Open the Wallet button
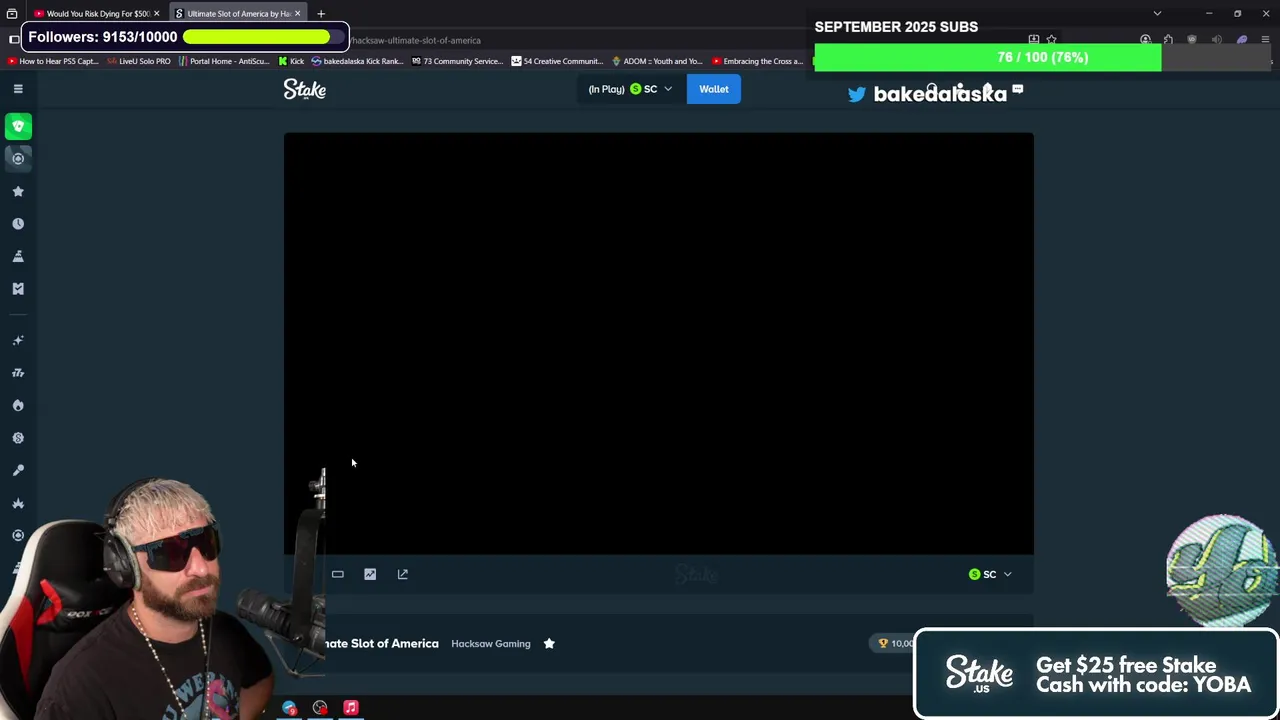This screenshot has height=720, width=1280. pos(714,89)
